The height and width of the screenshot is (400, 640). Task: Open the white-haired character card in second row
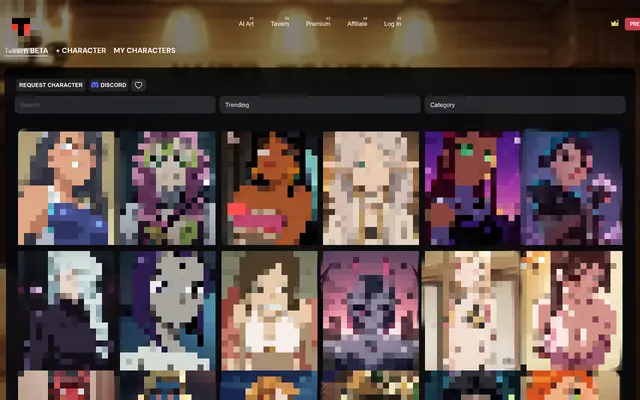[66, 310]
